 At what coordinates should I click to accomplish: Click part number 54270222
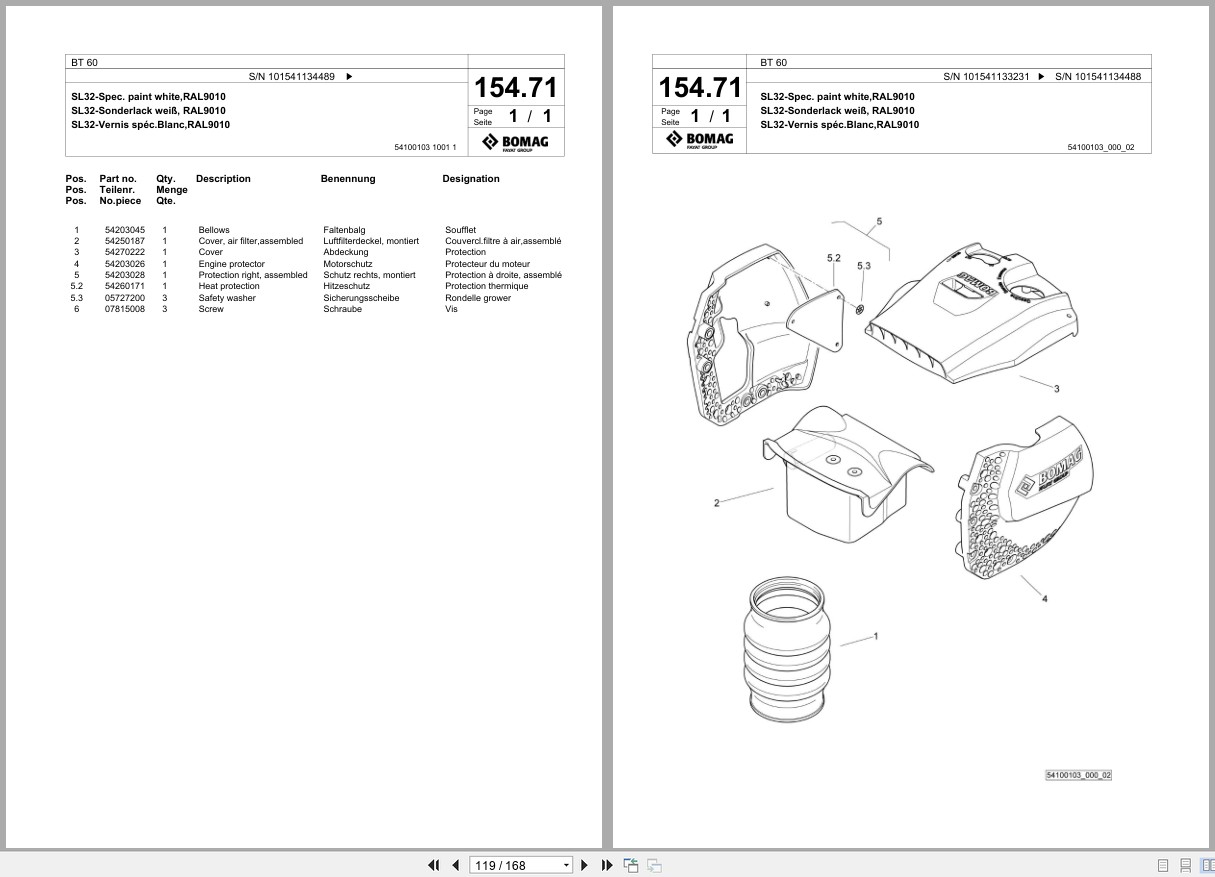click(x=125, y=252)
